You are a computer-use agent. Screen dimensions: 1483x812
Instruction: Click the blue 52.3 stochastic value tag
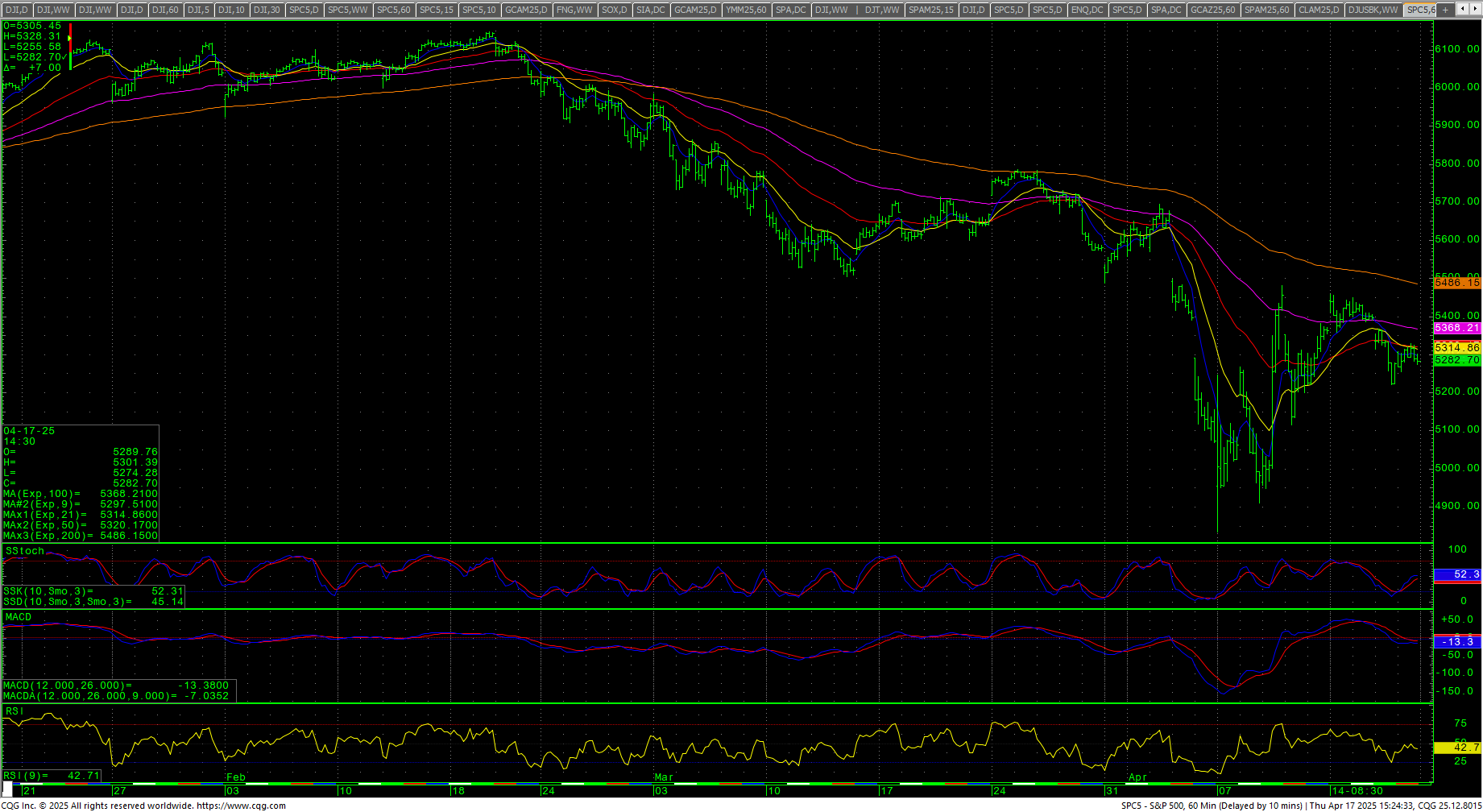coord(1456,574)
